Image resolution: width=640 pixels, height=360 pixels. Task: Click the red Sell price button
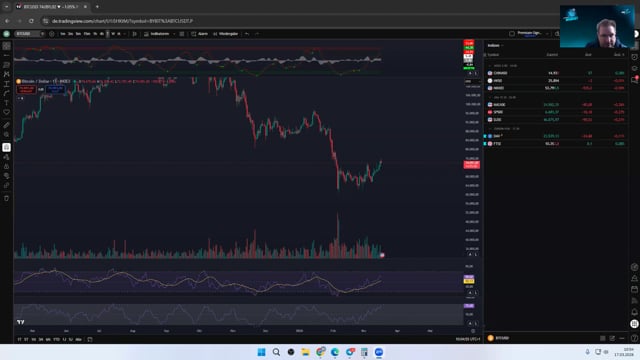click(27, 89)
